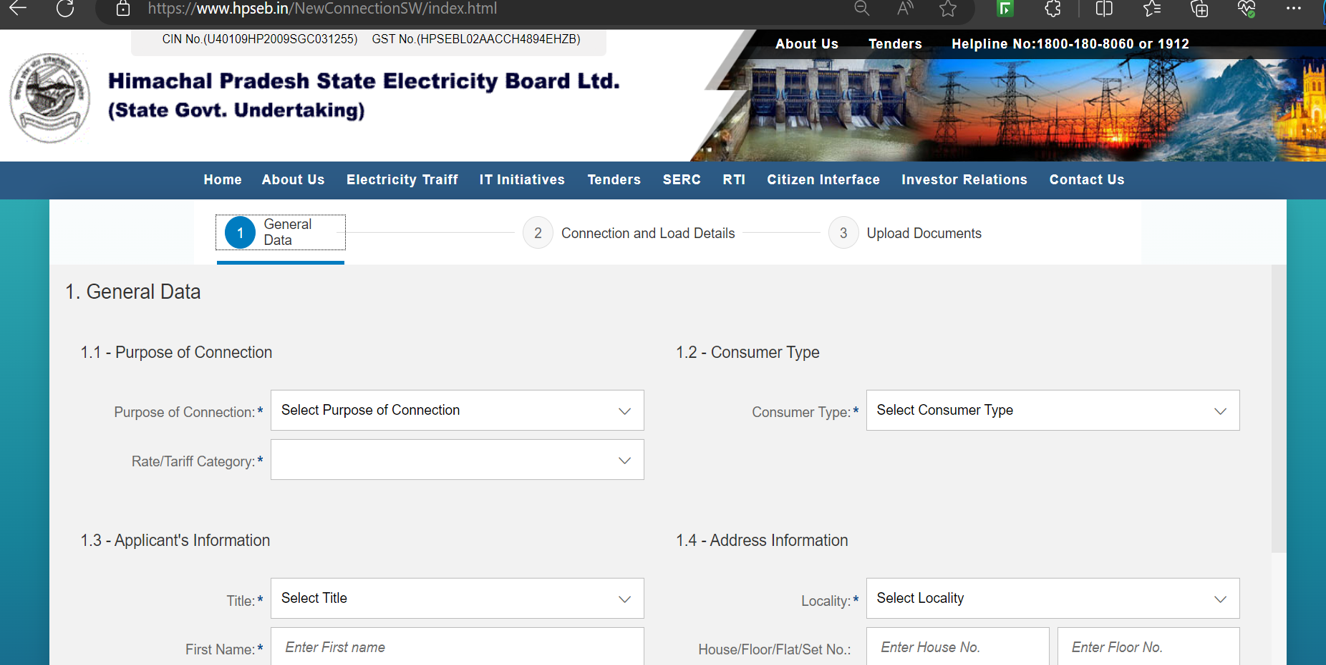Click the Enter House No. field

point(958,647)
